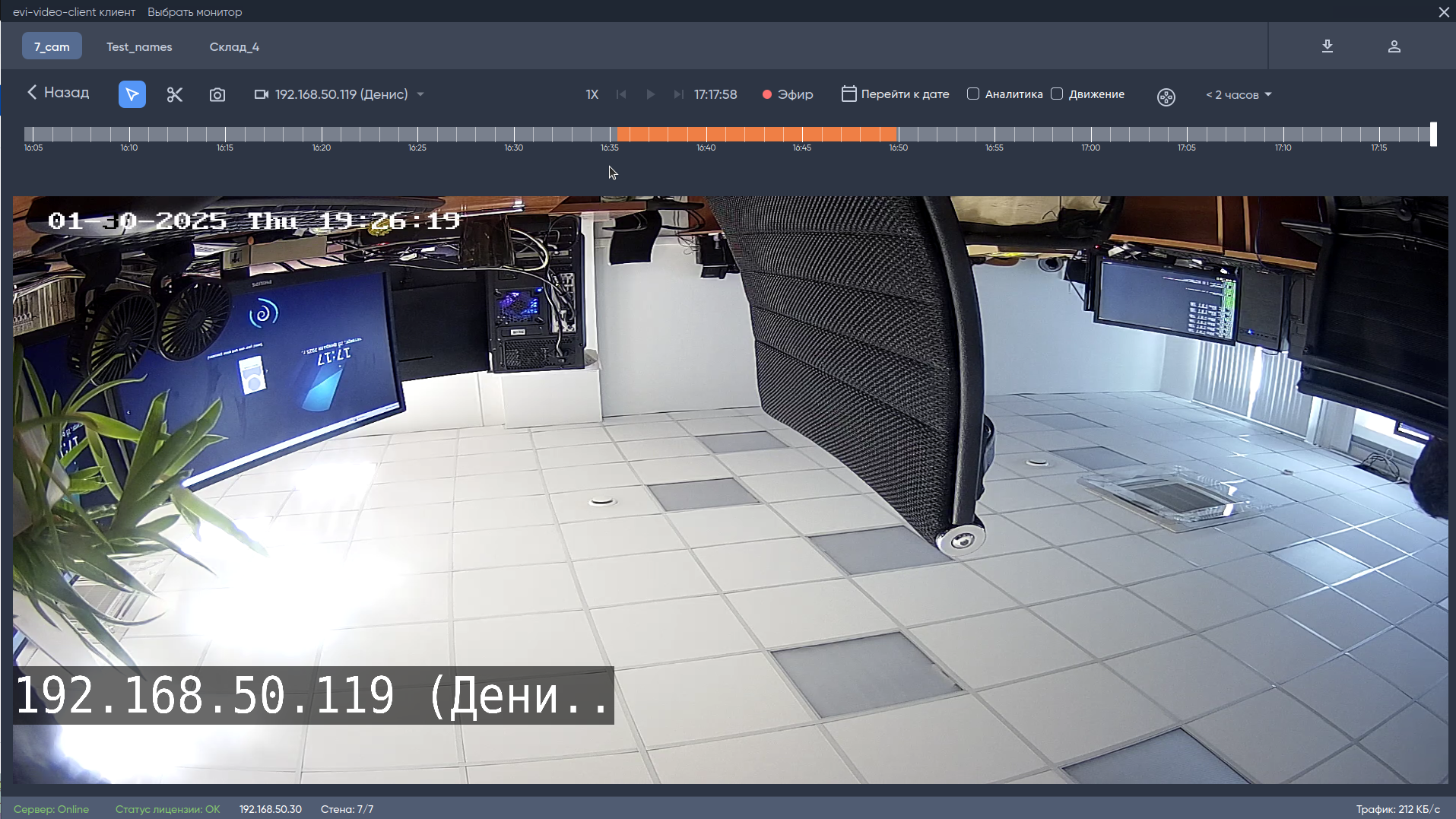The width and height of the screenshot is (1456, 819).
Task: Skip to next frame
Action: (x=678, y=94)
